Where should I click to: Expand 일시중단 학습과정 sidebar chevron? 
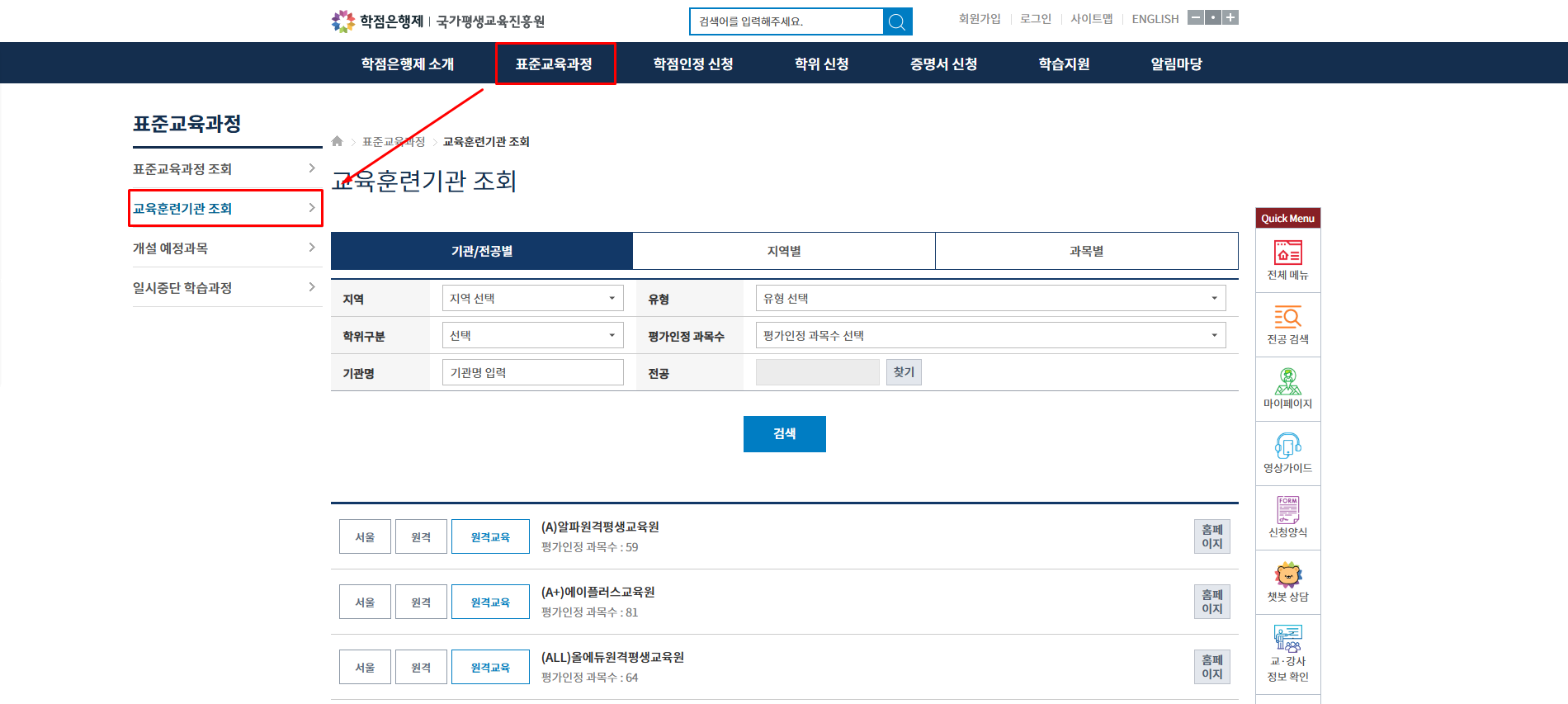[x=312, y=287]
